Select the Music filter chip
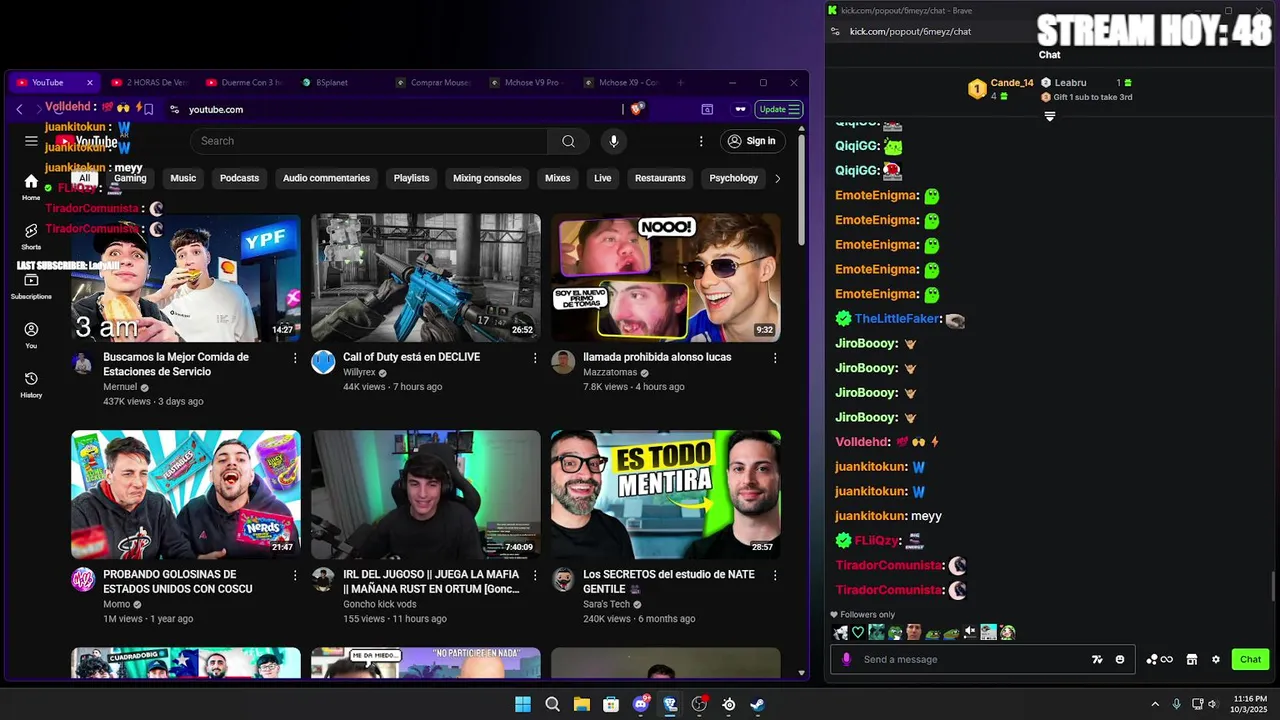1280x720 pixels. coord(183,178)
